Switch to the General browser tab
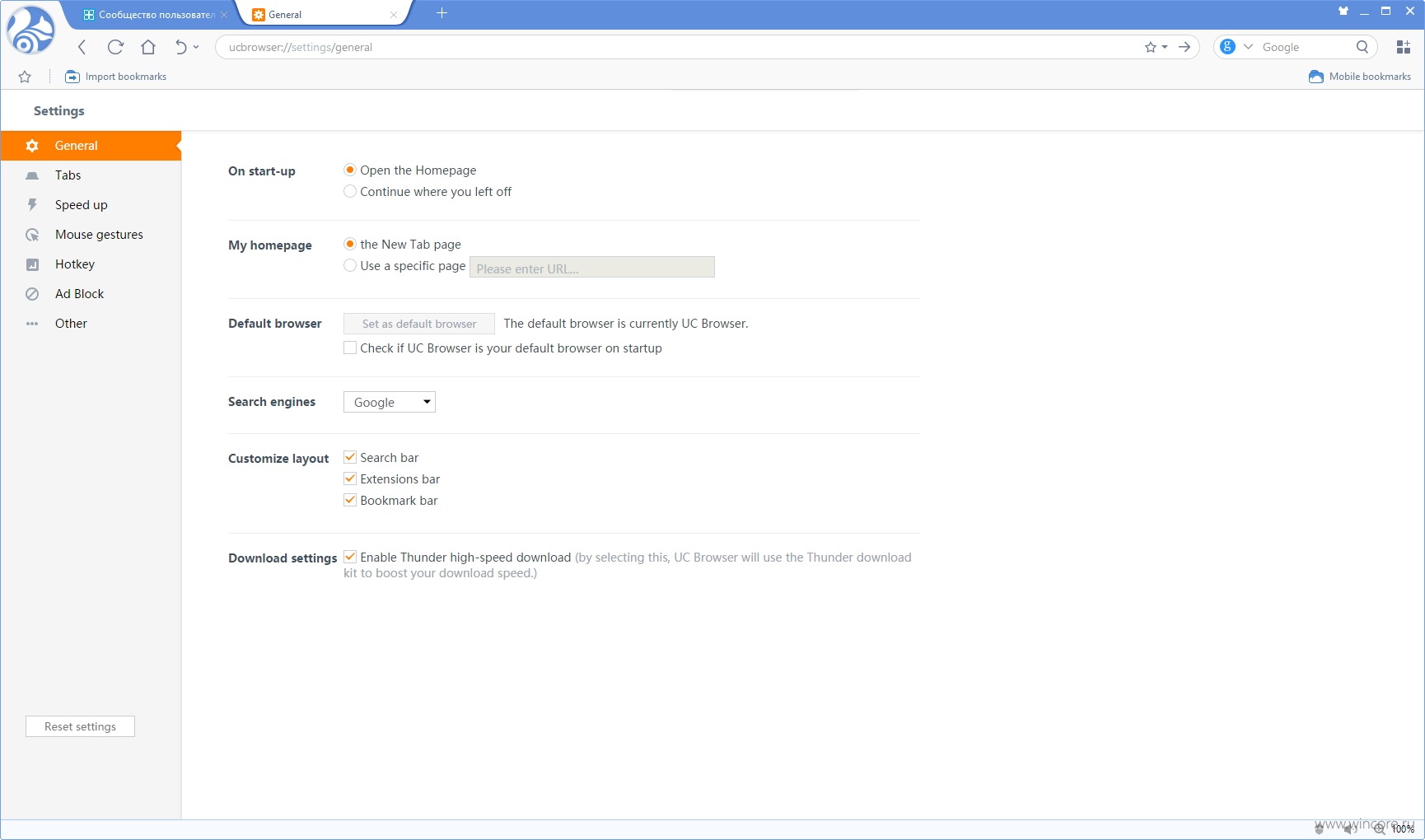 click(x=321, y=15)
